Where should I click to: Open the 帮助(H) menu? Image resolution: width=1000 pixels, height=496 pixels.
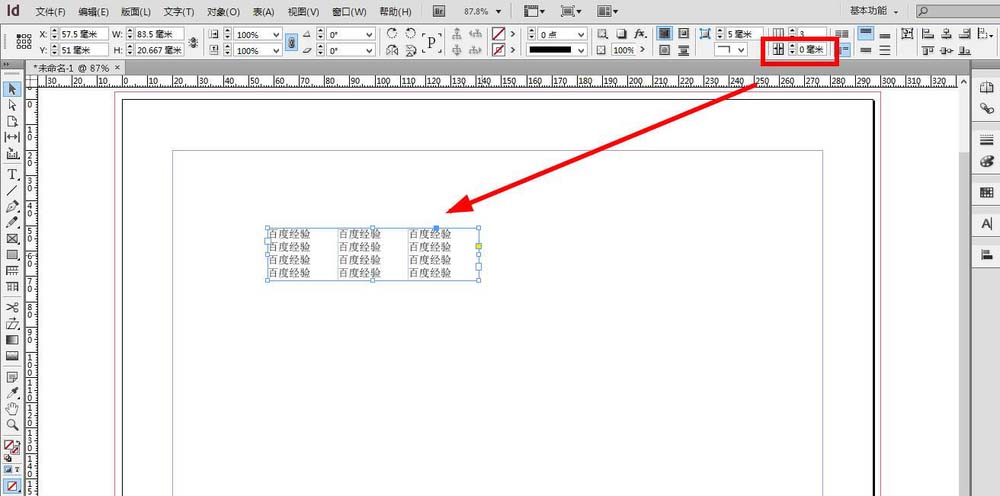tap(395, 11)
